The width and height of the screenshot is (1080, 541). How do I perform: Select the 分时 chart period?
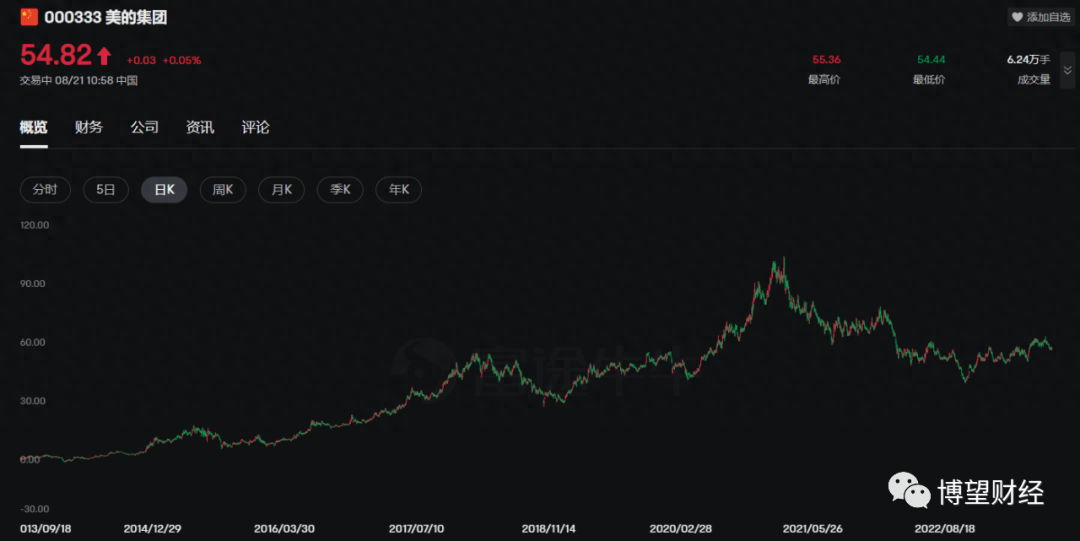tap(45, 189)
